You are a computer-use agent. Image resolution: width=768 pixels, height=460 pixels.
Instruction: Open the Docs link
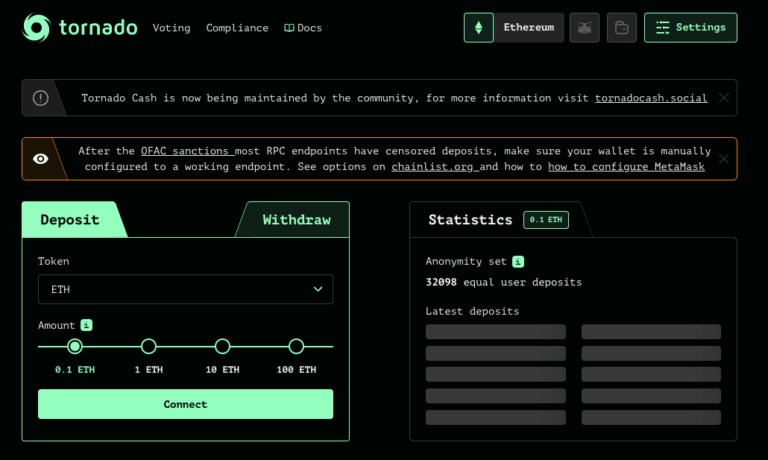303,28
